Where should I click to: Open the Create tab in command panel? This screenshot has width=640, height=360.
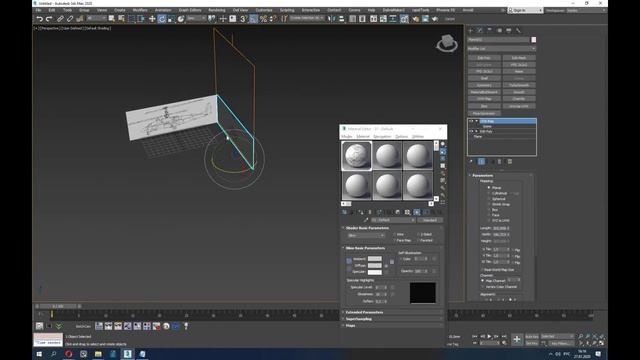[x=470, y=30]
